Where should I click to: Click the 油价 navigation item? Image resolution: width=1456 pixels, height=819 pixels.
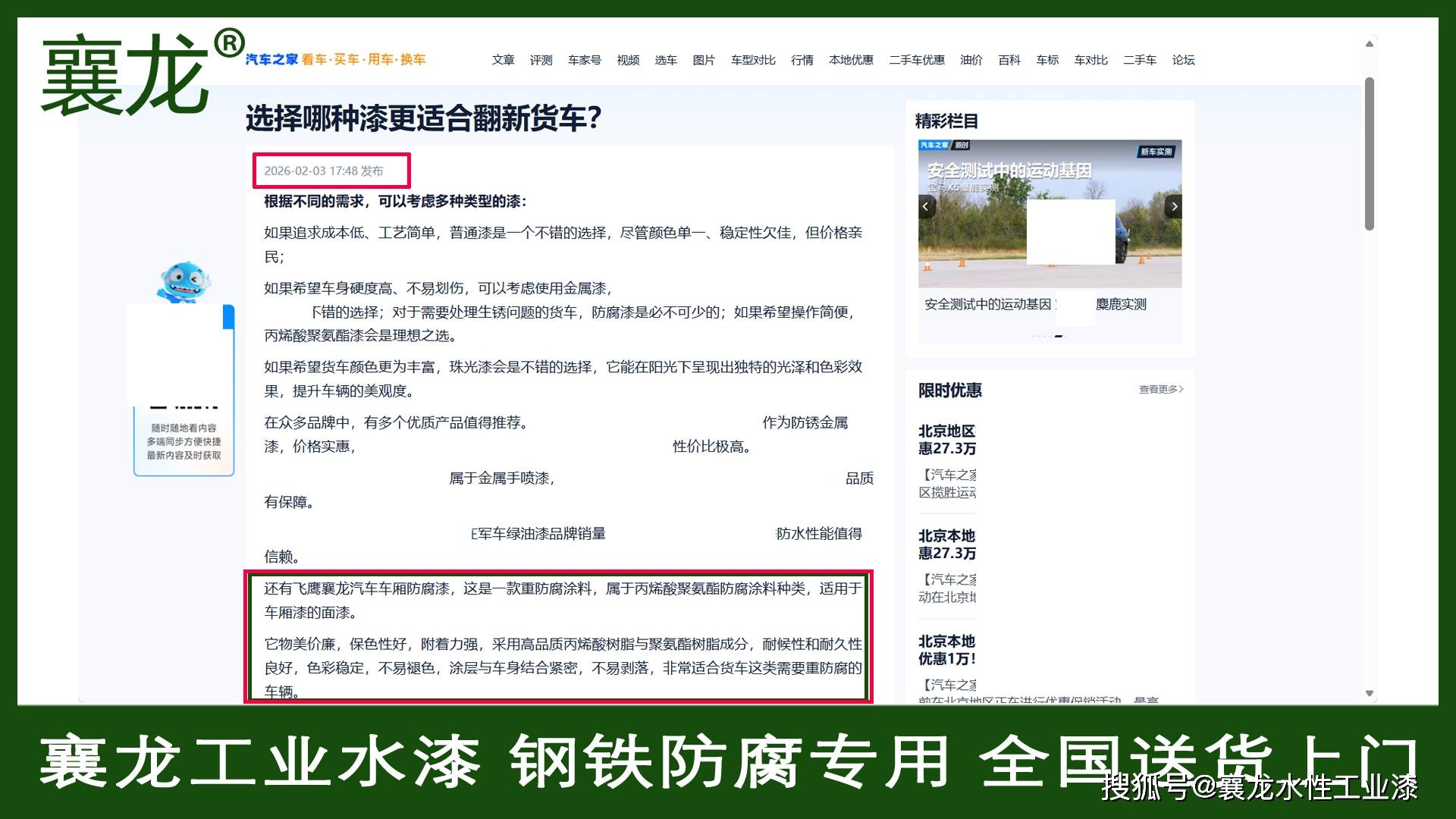point(971,60)
